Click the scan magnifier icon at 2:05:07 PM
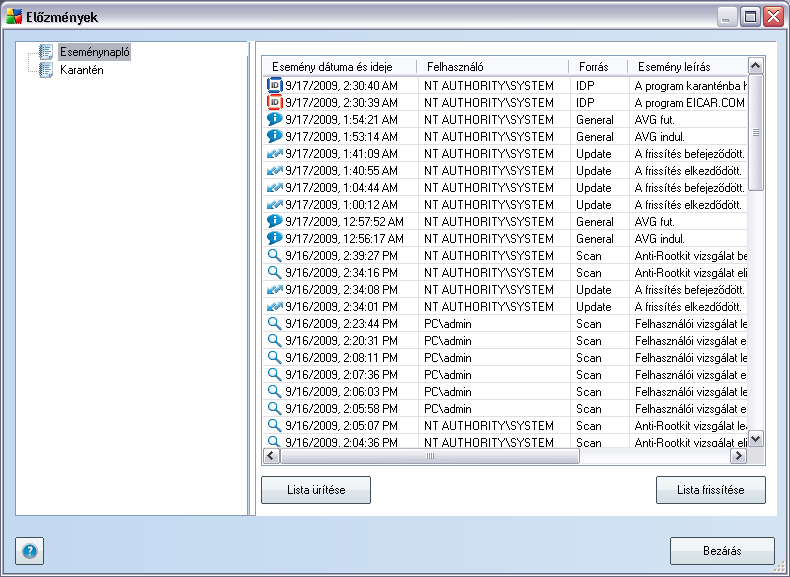 274,425
